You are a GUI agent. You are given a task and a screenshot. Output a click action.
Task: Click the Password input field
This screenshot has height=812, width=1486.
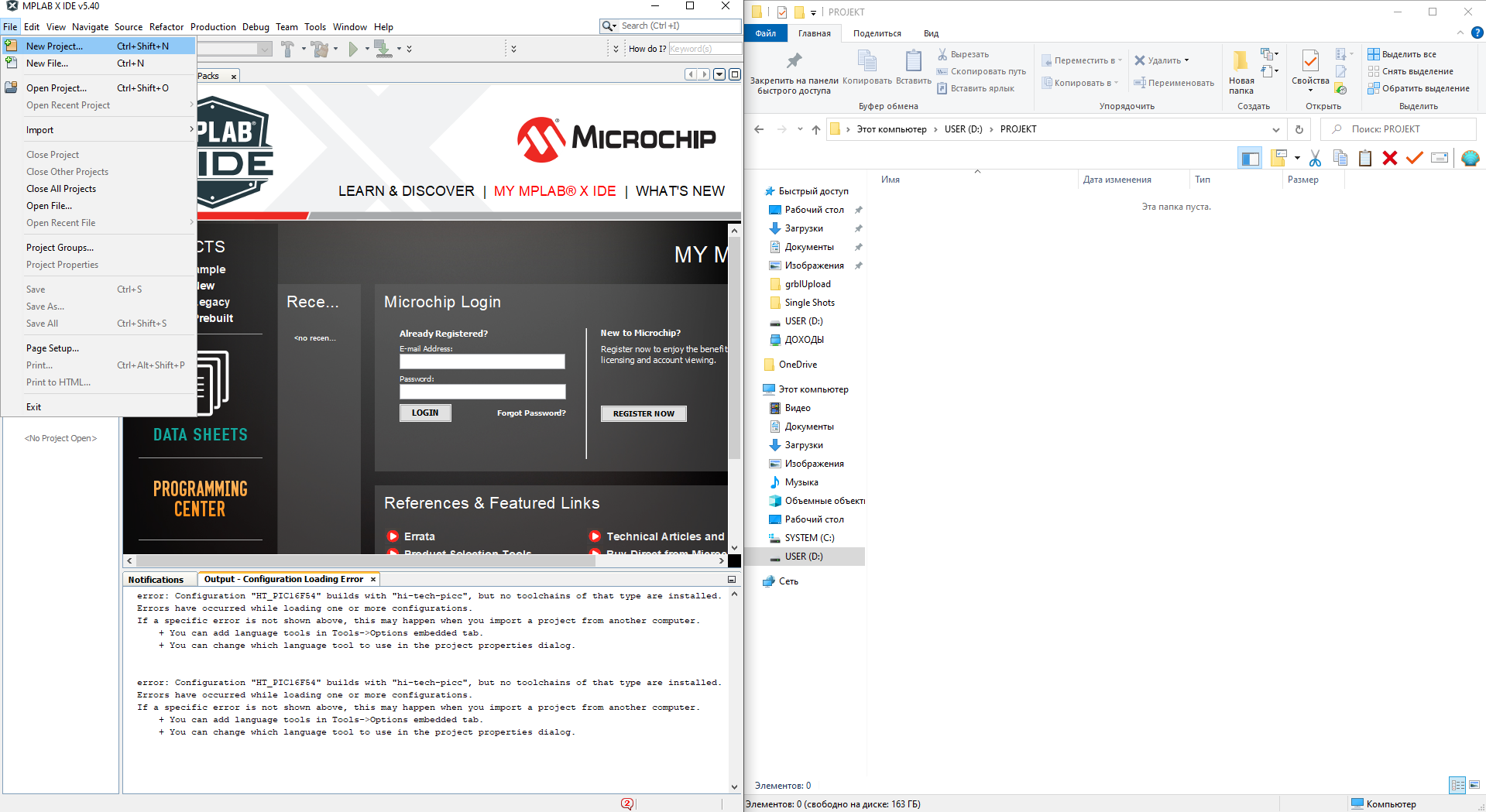(x=482, y=392)
